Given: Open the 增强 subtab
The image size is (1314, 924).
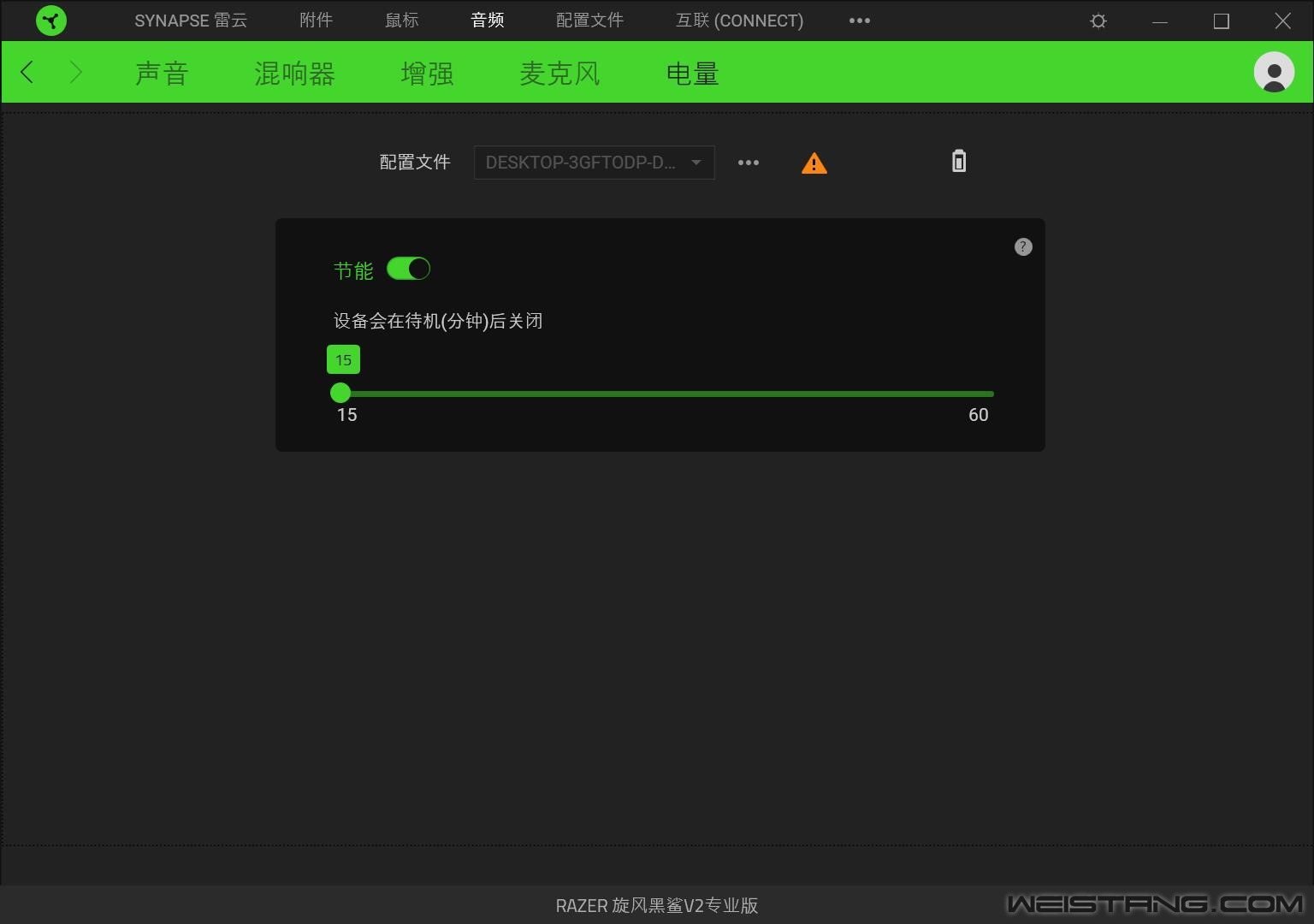Looking at the screenshot, I should pos(427,74).
